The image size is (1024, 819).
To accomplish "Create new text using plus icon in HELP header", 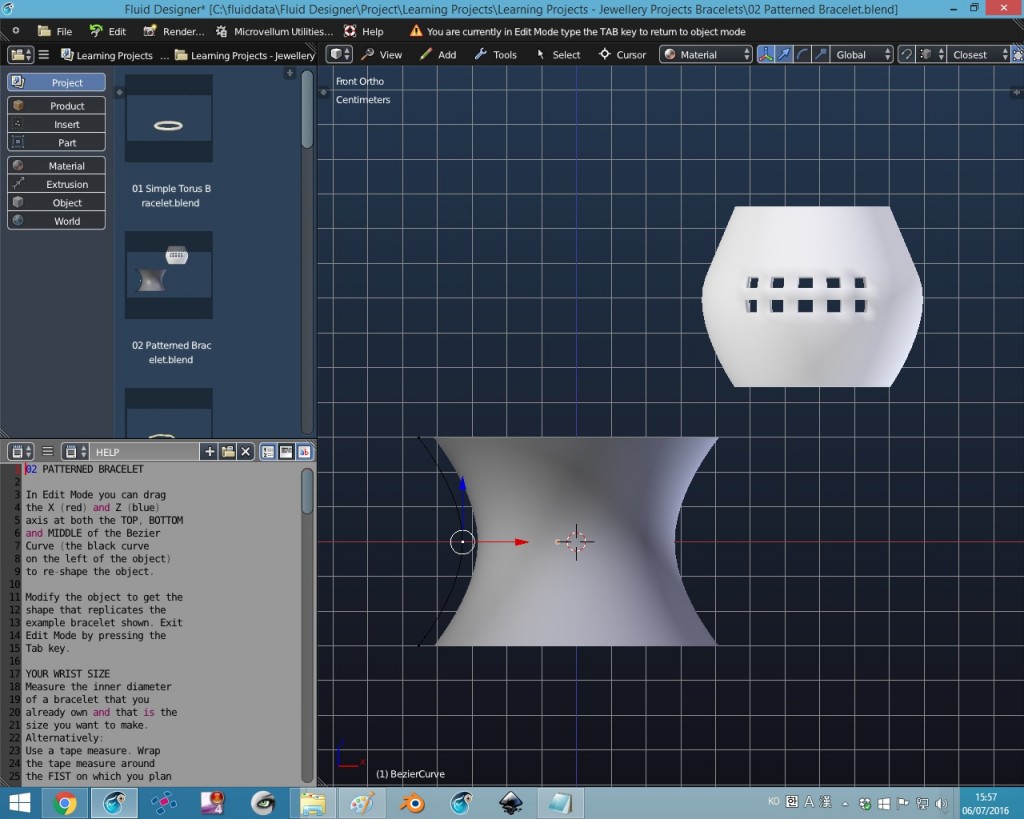I will coord(210,451).
